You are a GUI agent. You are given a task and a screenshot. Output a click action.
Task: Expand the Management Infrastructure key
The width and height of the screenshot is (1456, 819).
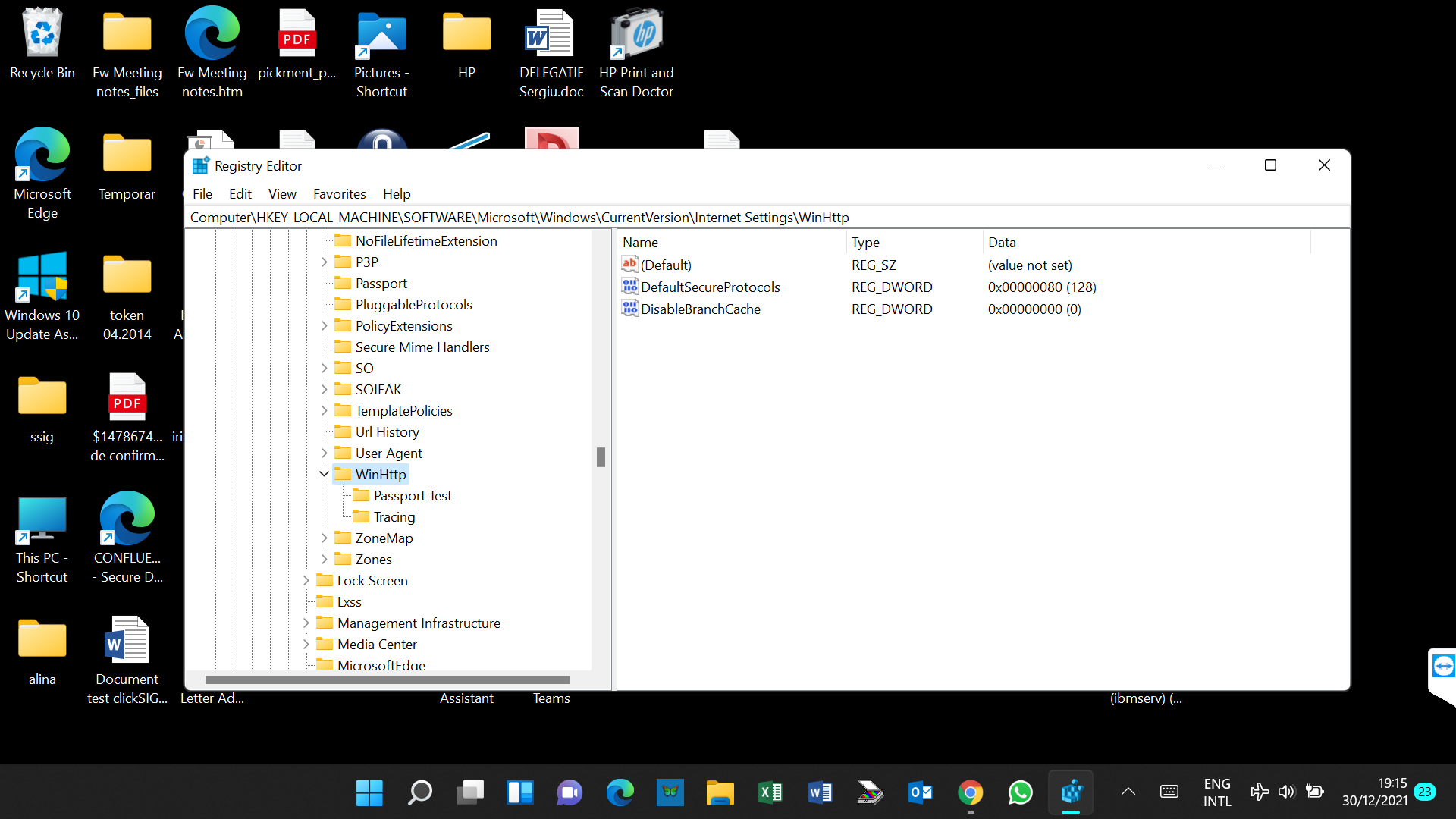pos(306,623)
